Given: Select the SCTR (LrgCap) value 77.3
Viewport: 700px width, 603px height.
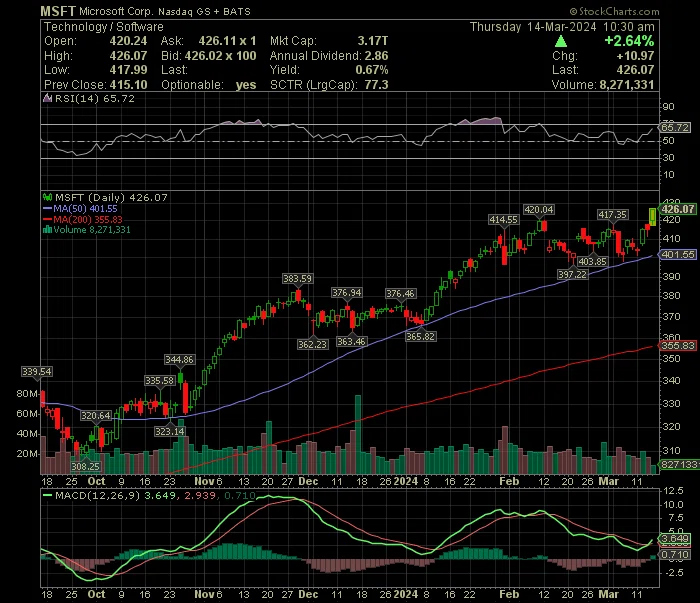Looking at the screenshot, I should (x=376, y=85).
